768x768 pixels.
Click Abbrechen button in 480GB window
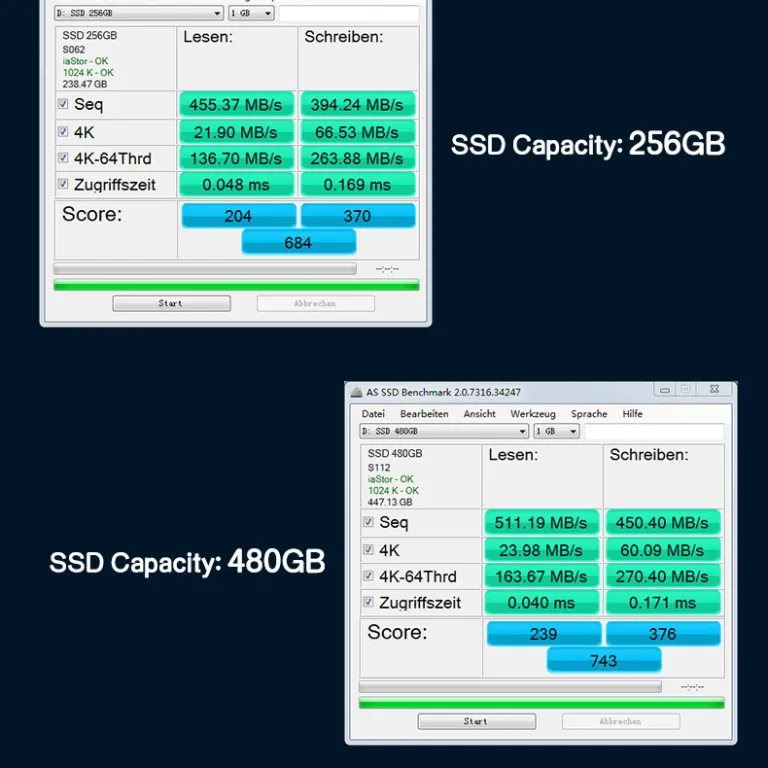pyautogui.click(x=621, y=721)
